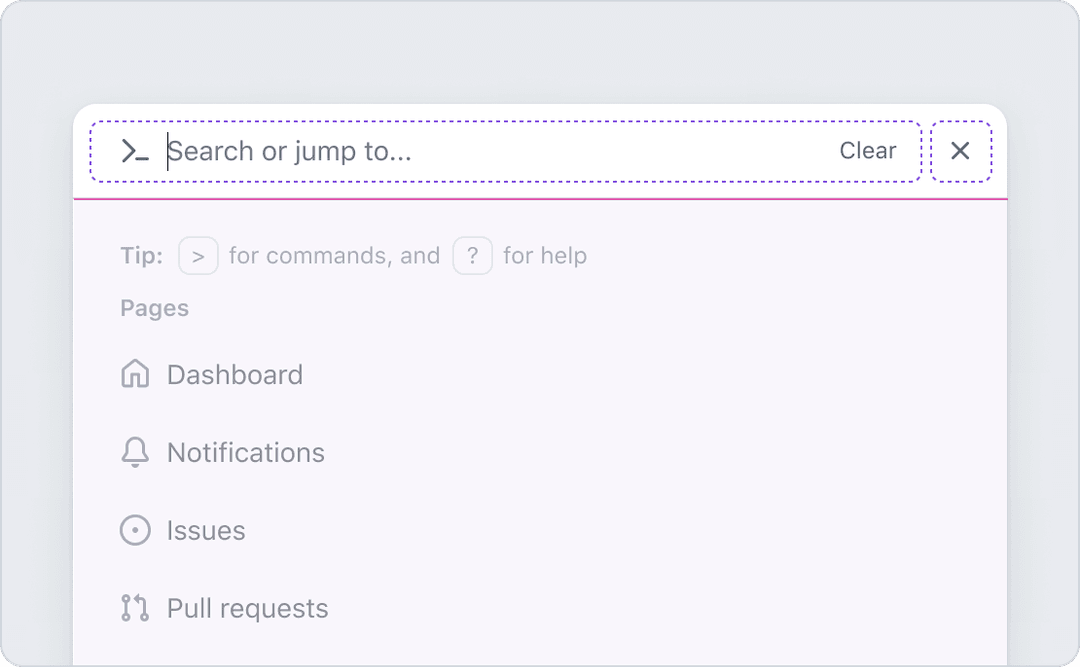Image resolution: width=1080 pixels, height=667 pixels.
Task: Click the 'for help' hint text
Action: [x=545, y=256]
